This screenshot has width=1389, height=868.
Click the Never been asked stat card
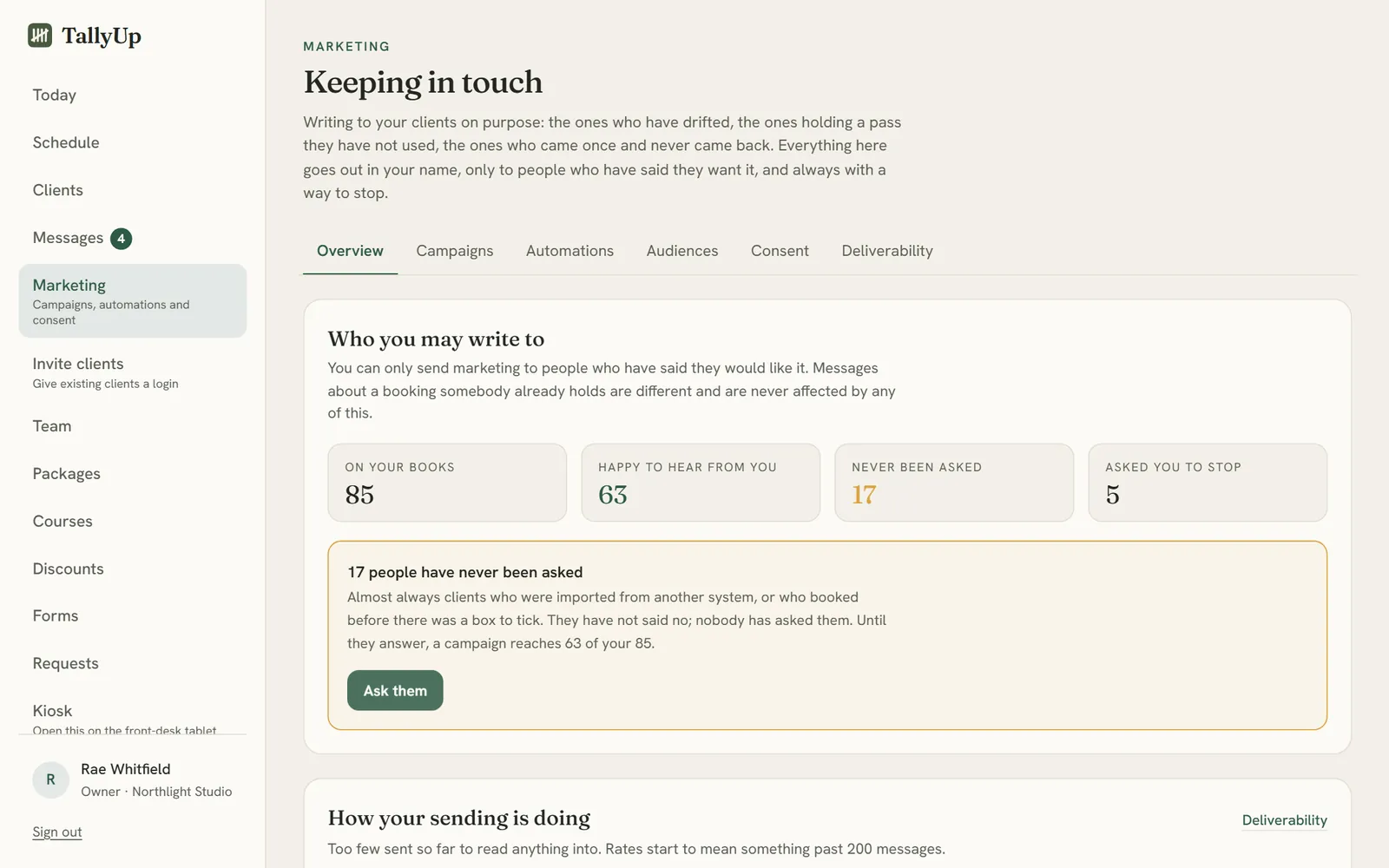tap(954, 483)
